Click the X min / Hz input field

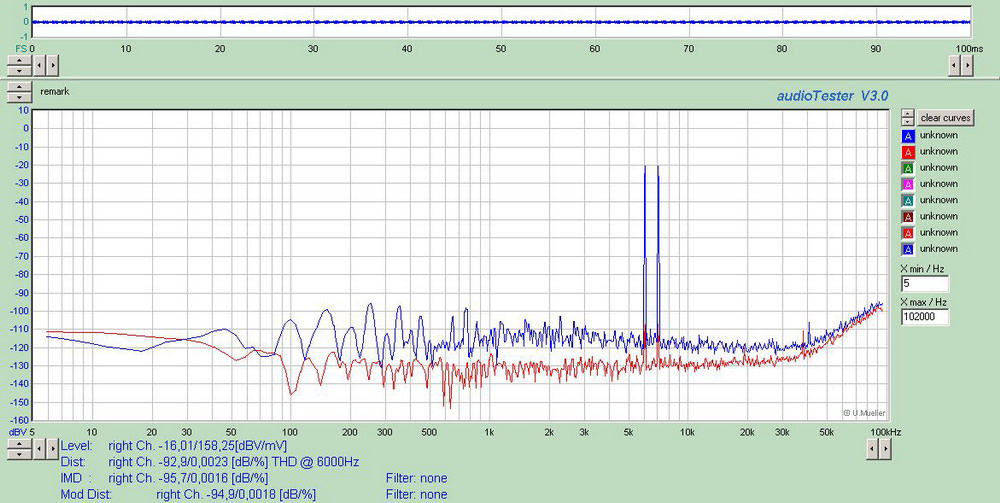(x=925, y=284)
